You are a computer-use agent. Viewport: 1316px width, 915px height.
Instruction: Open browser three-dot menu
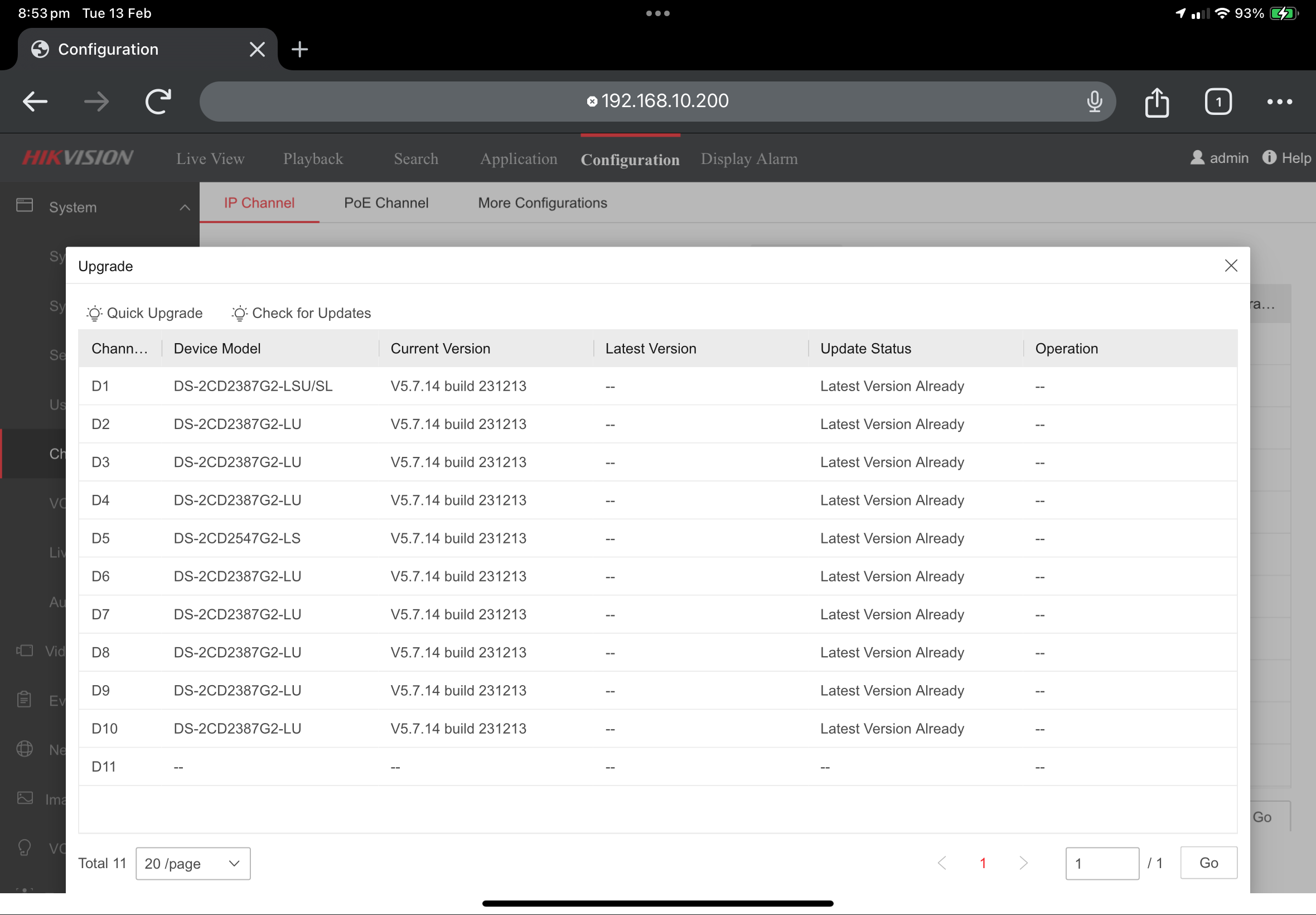pyautogui.click(x=1279, y=102)
